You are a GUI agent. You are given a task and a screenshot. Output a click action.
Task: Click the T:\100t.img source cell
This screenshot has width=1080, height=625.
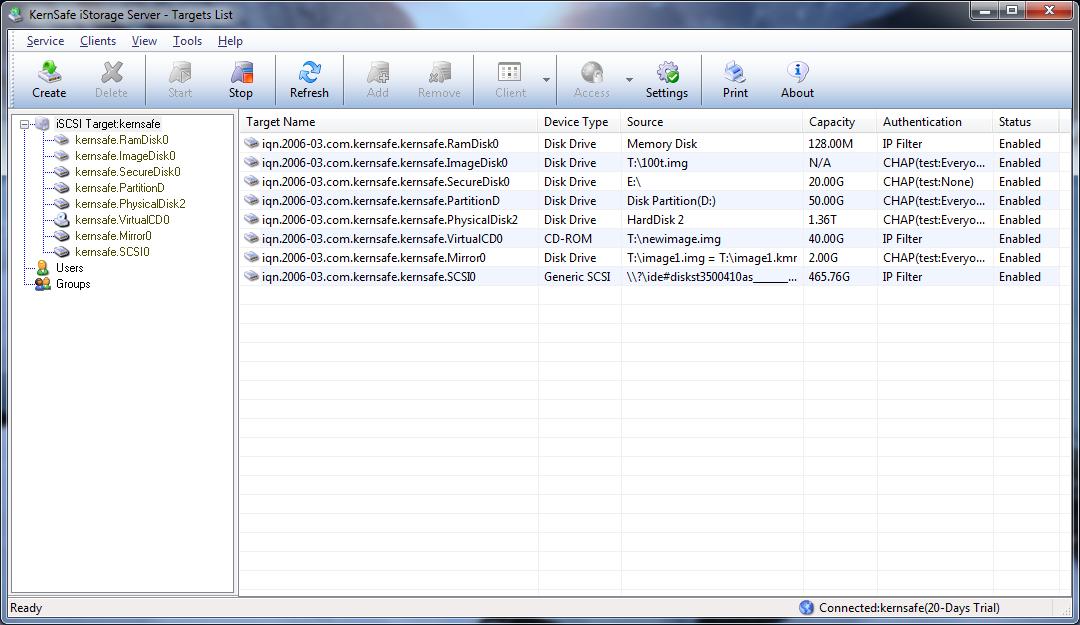[x=657, y=163]
